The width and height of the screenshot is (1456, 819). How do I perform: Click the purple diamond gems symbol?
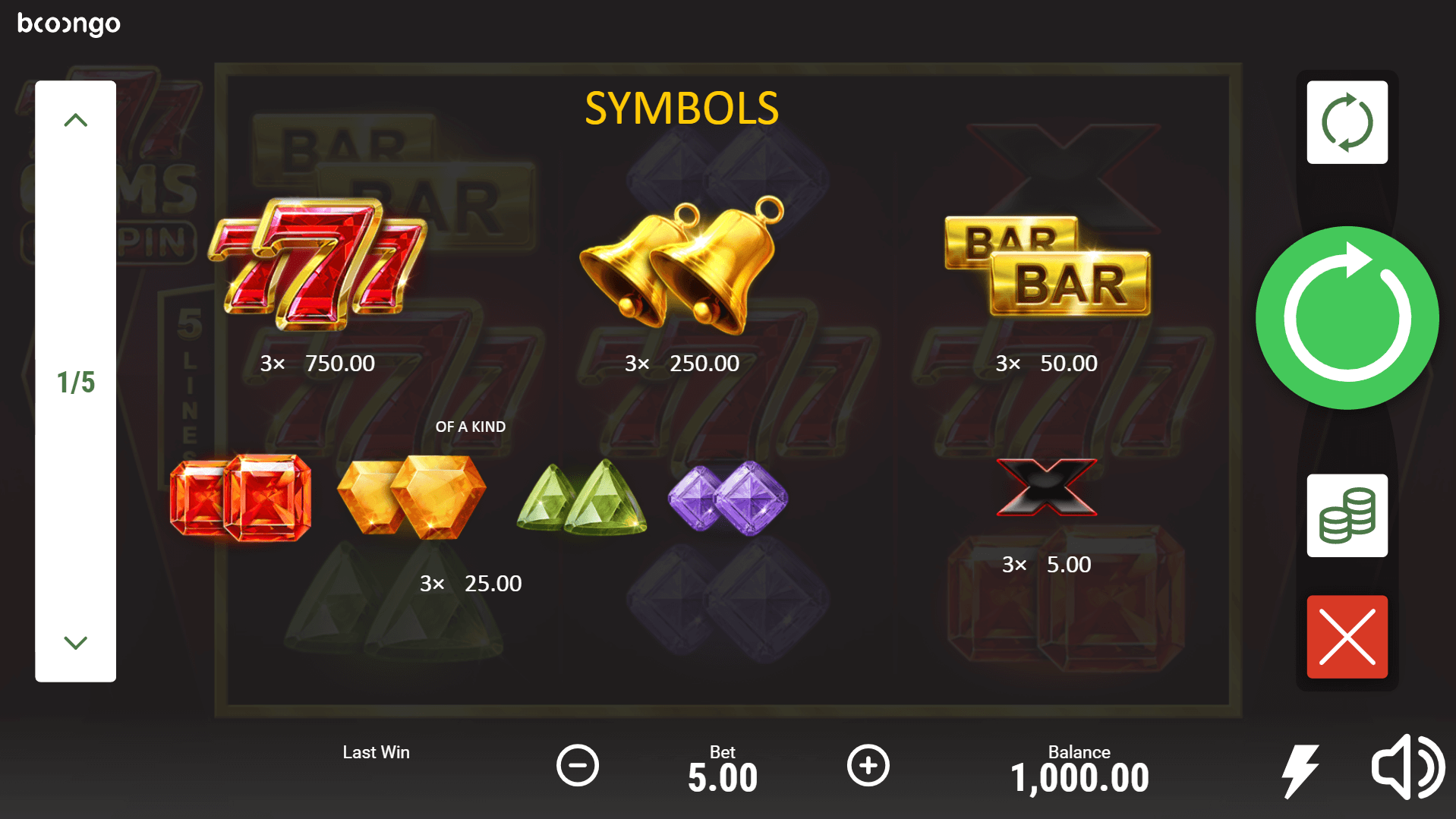[x=728, y=498]
